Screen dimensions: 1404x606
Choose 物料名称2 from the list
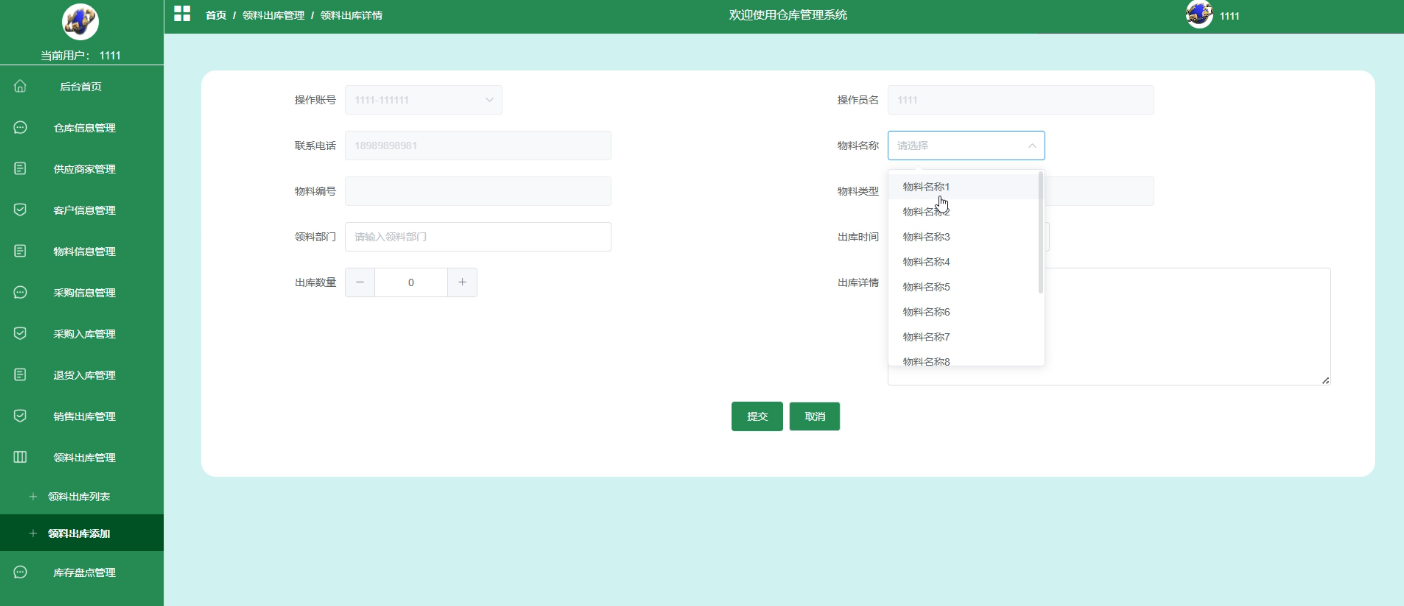tap(964, 212)
